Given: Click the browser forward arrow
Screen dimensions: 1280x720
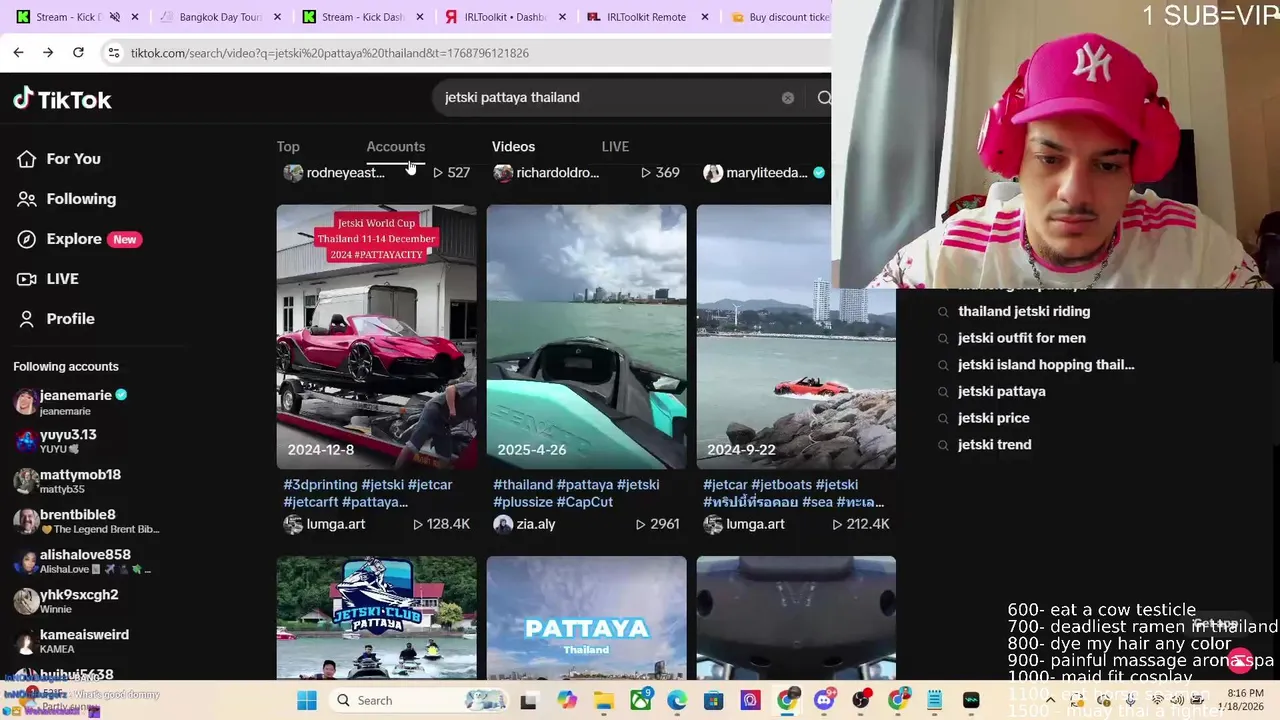Looking at the screenshot, I should coord(48,52).
